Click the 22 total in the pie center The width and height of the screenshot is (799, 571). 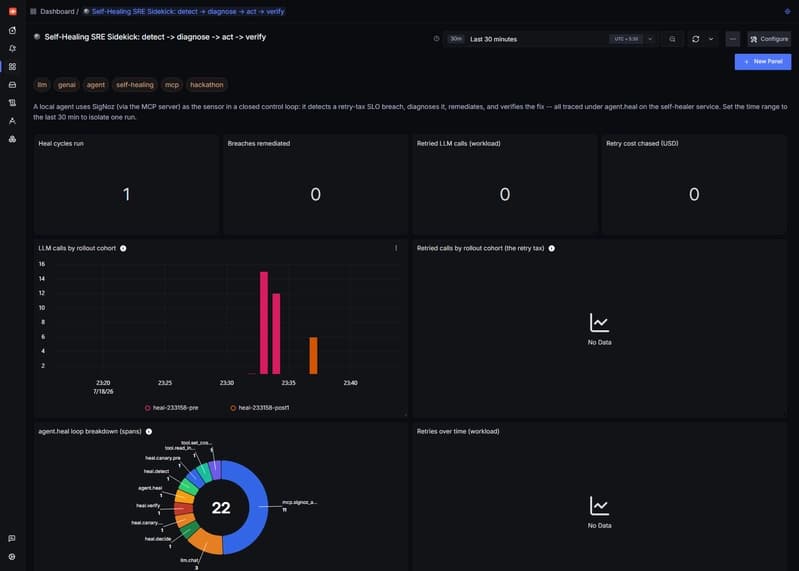[x=221, y=508]
